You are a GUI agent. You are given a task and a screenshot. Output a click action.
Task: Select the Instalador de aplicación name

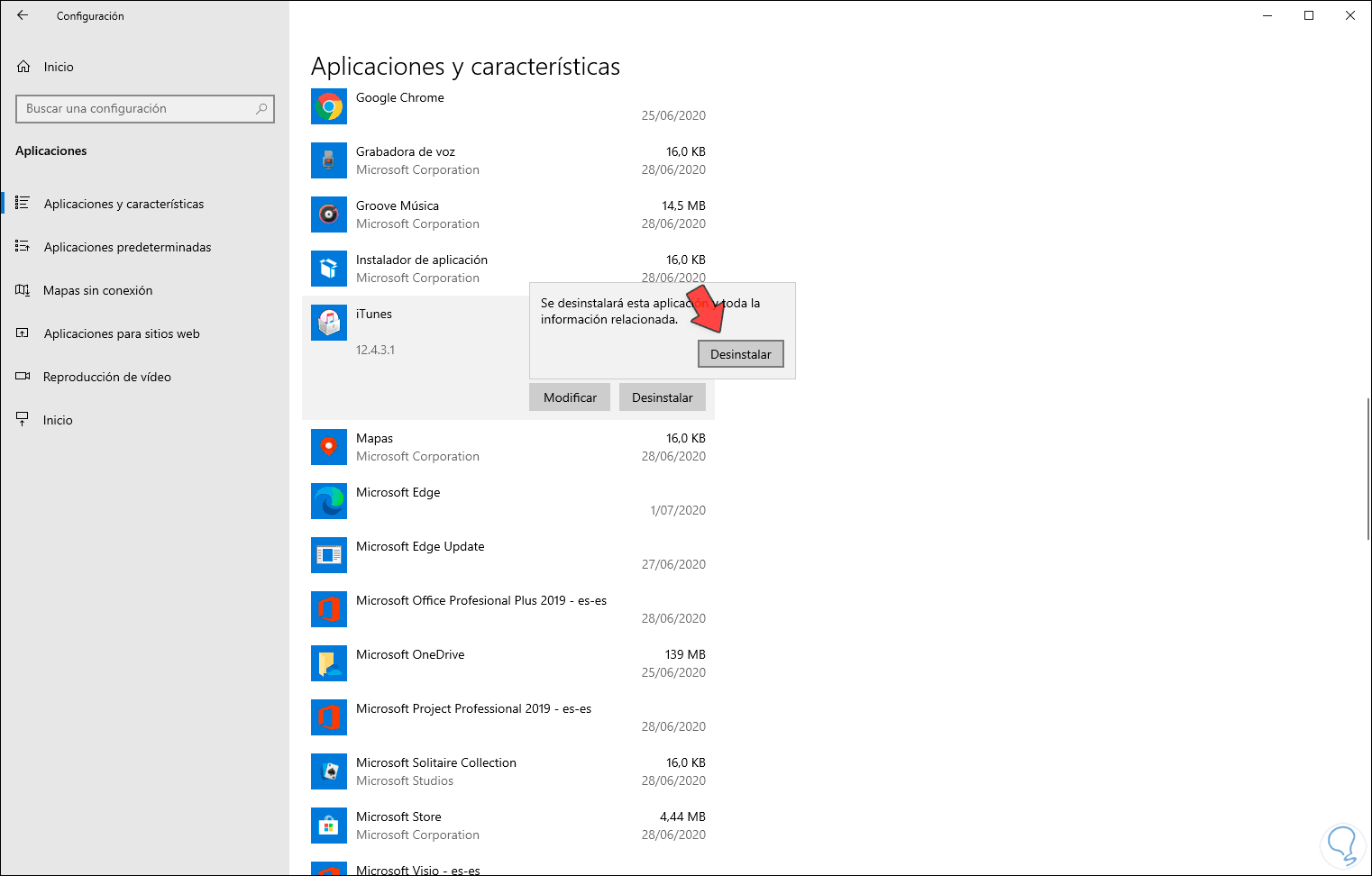point(422,260)
